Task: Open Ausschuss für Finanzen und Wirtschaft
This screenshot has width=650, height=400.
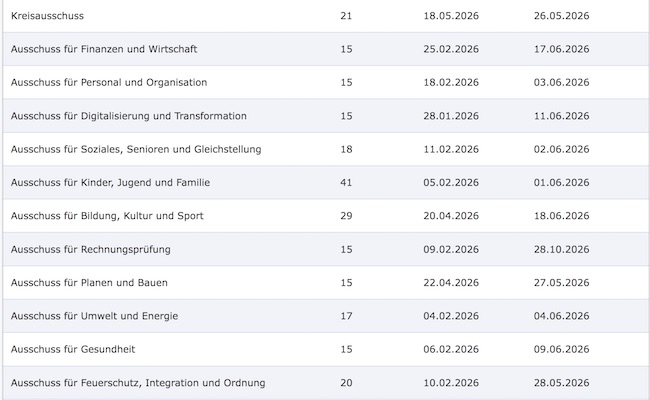Action: tap(104, 49)
